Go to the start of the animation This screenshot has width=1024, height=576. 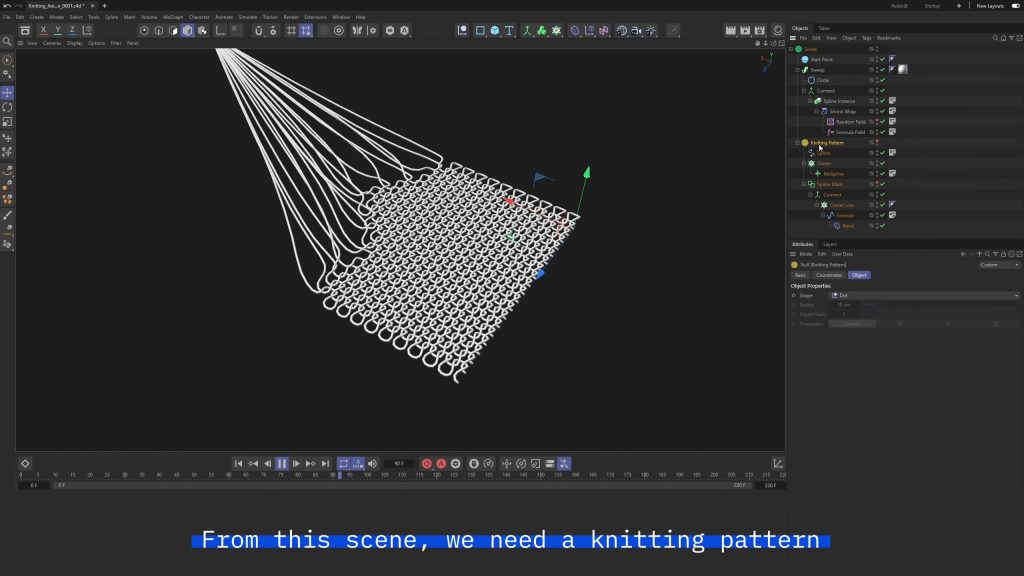tap(238, 464)
